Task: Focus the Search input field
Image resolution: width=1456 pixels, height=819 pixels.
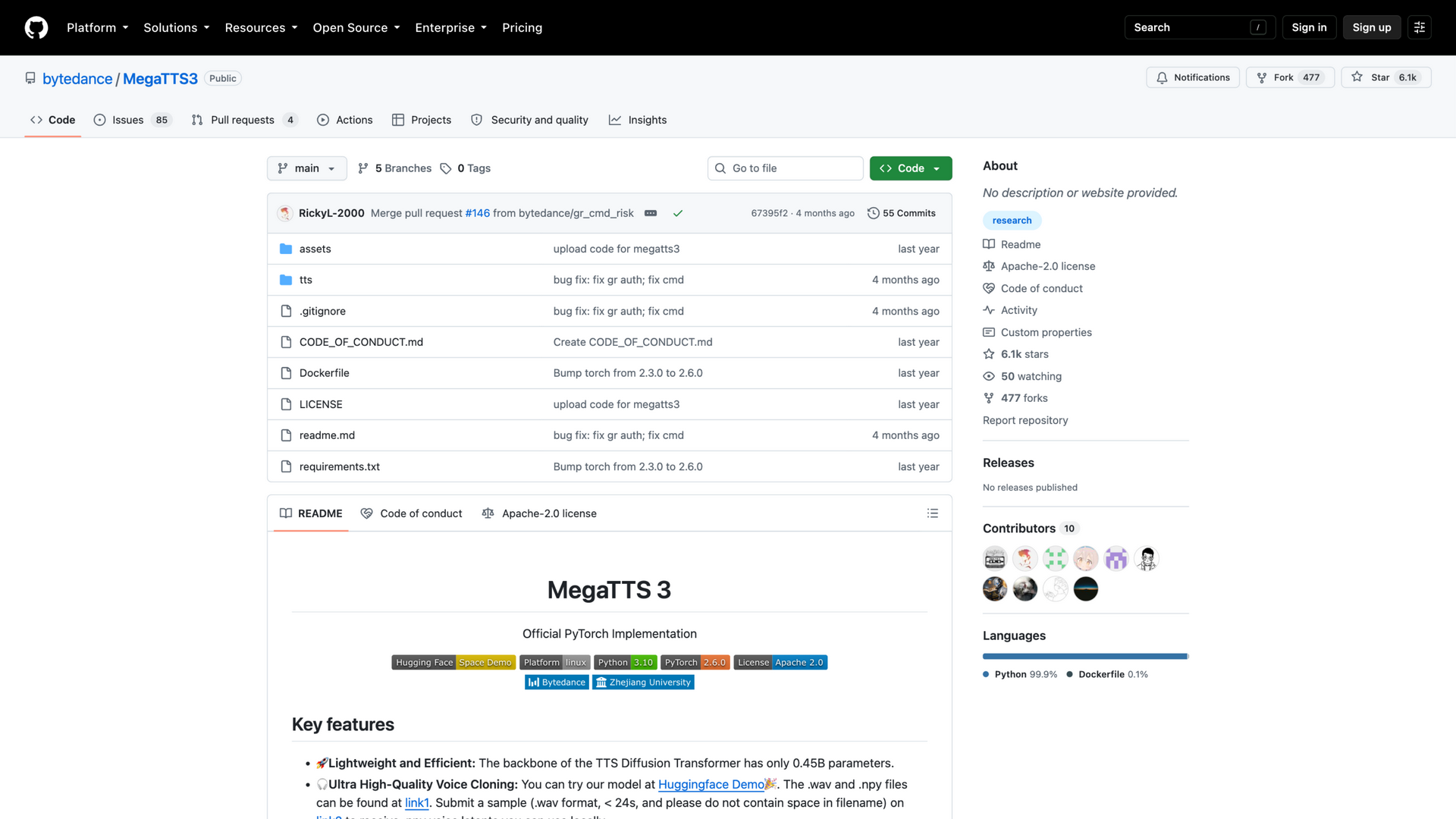Action: pos(1200,27)
